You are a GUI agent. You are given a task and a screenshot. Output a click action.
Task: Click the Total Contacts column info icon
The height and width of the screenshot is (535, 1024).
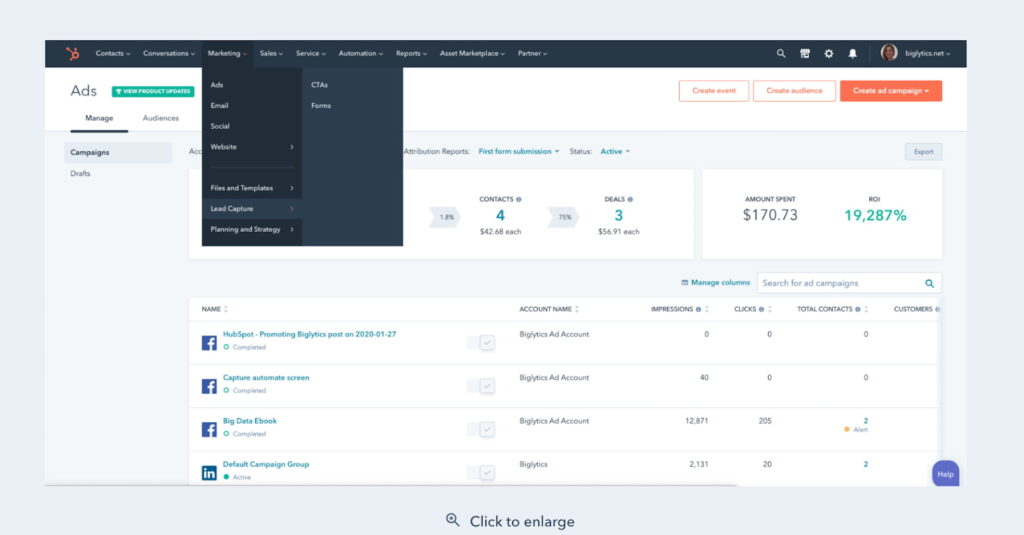pos(857,310)
